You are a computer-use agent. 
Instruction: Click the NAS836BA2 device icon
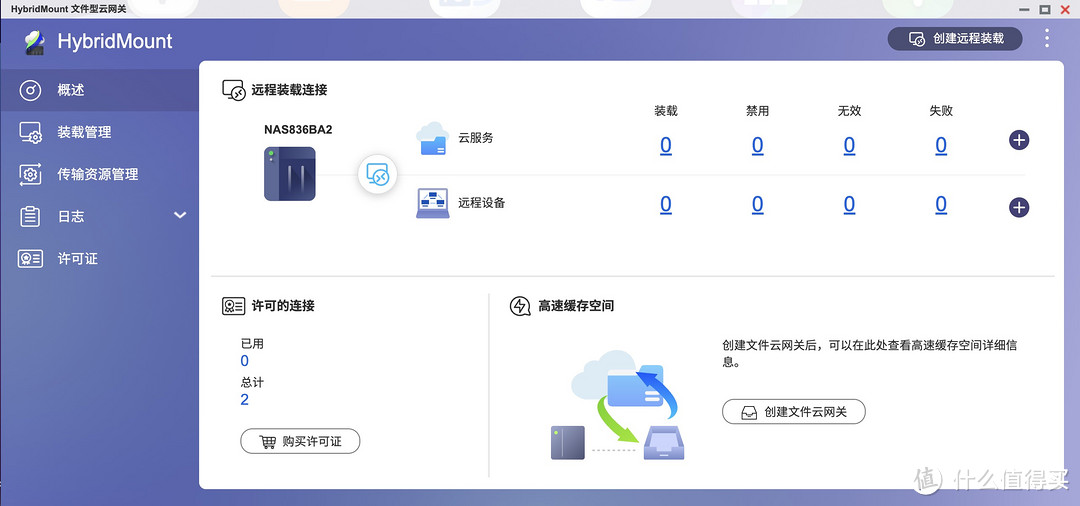(289, 174)
